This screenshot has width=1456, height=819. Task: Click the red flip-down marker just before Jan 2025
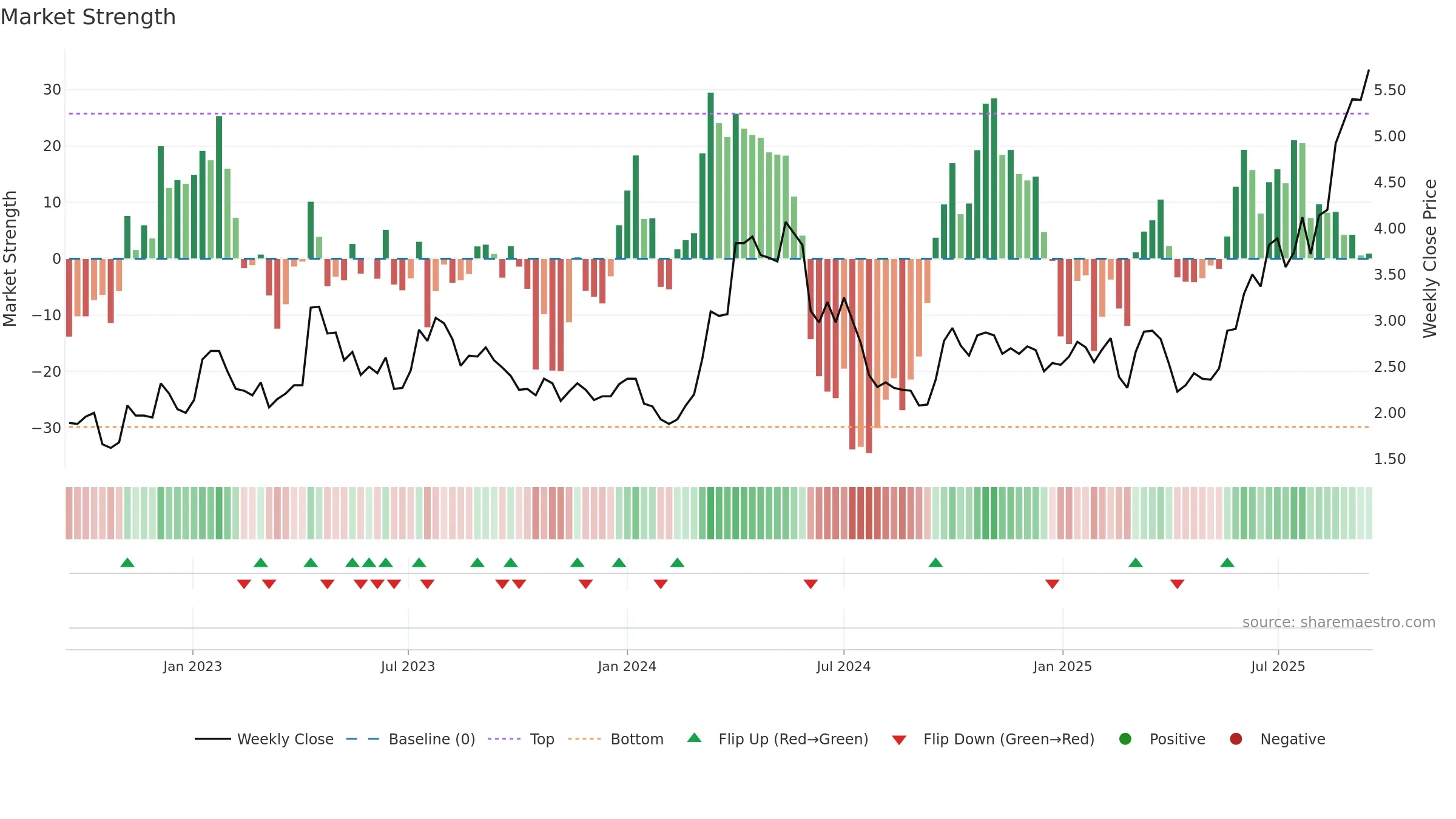1053,584
